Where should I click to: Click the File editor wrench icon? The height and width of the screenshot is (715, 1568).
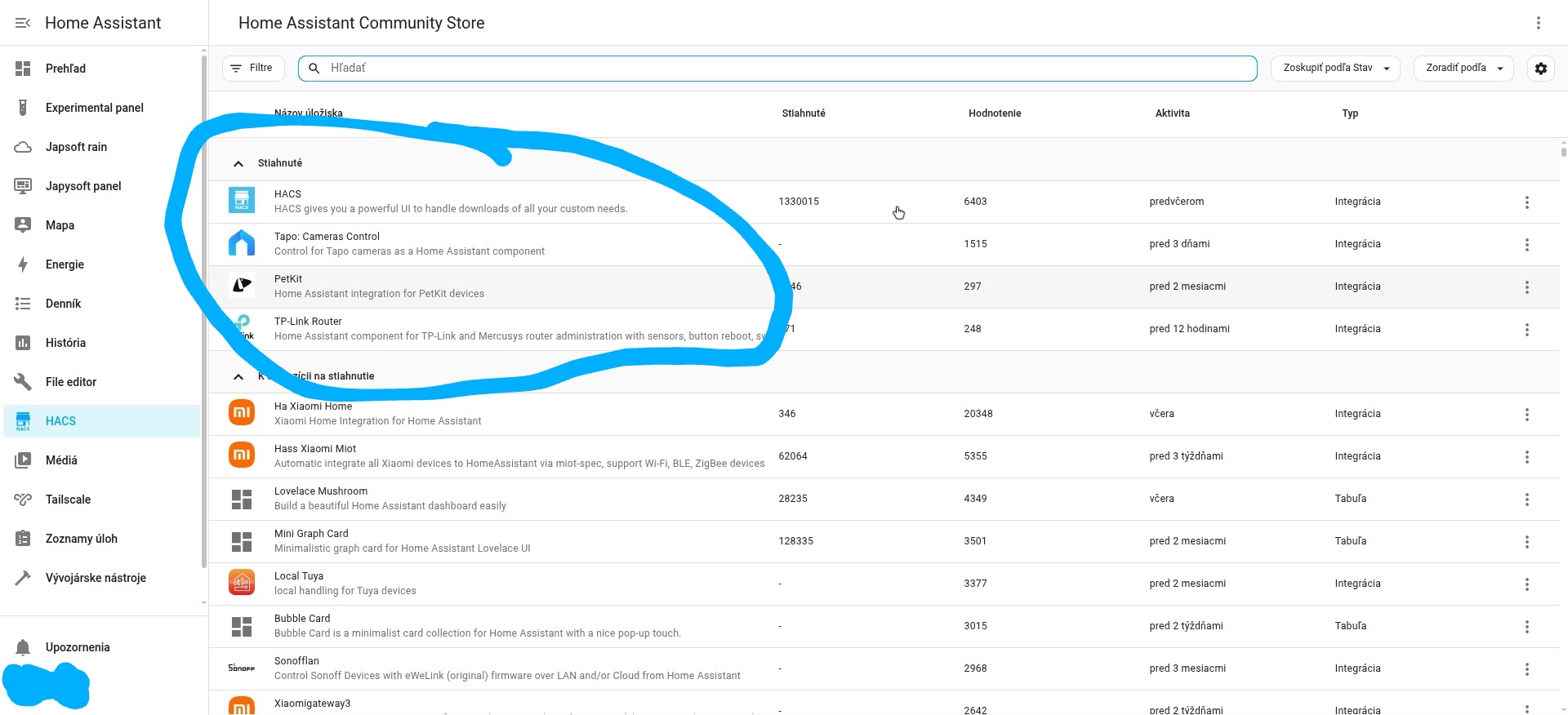(x=23, y=382)
